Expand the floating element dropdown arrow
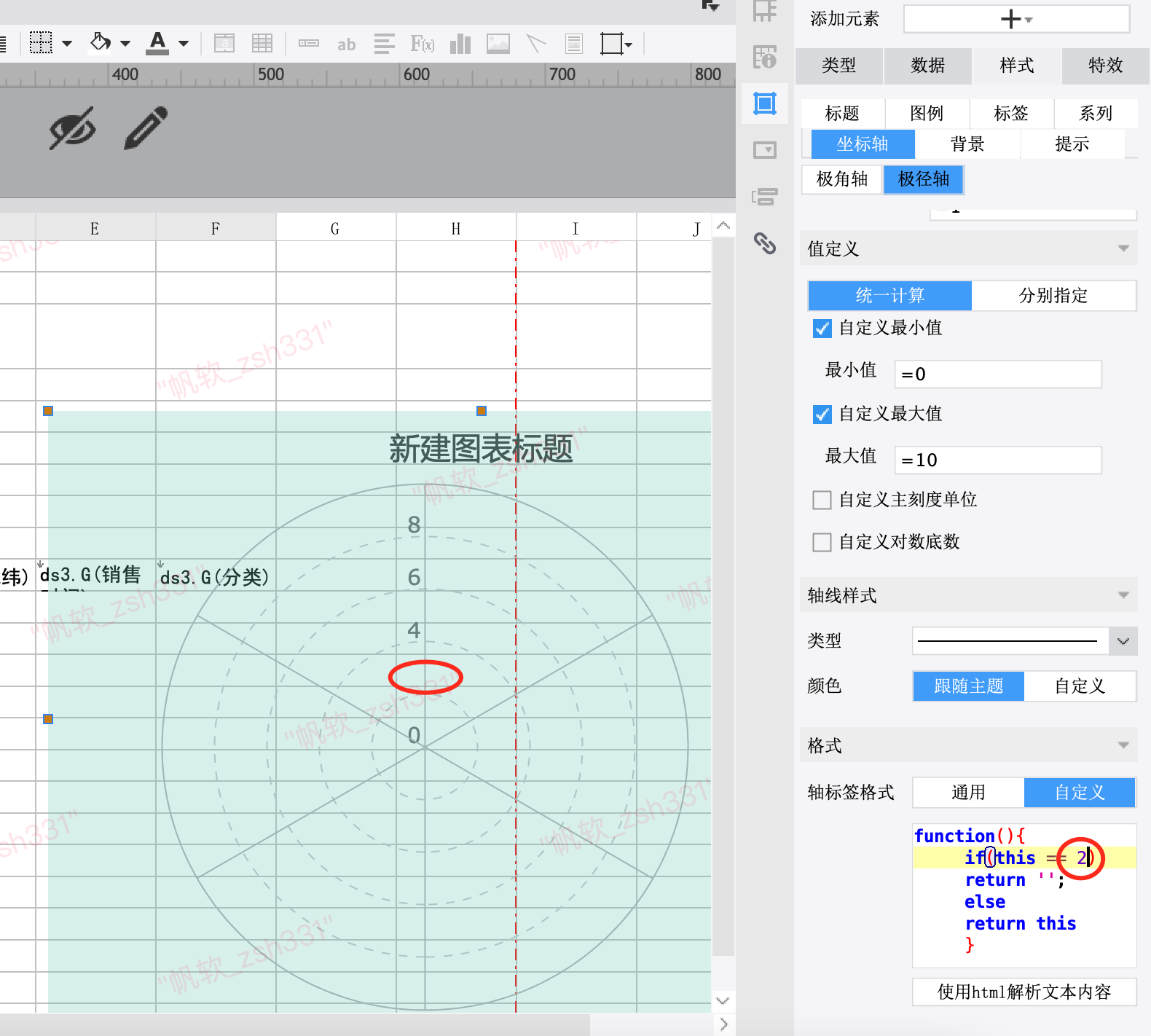This screenshot has height=1036, width=1151. pos(629,44)
